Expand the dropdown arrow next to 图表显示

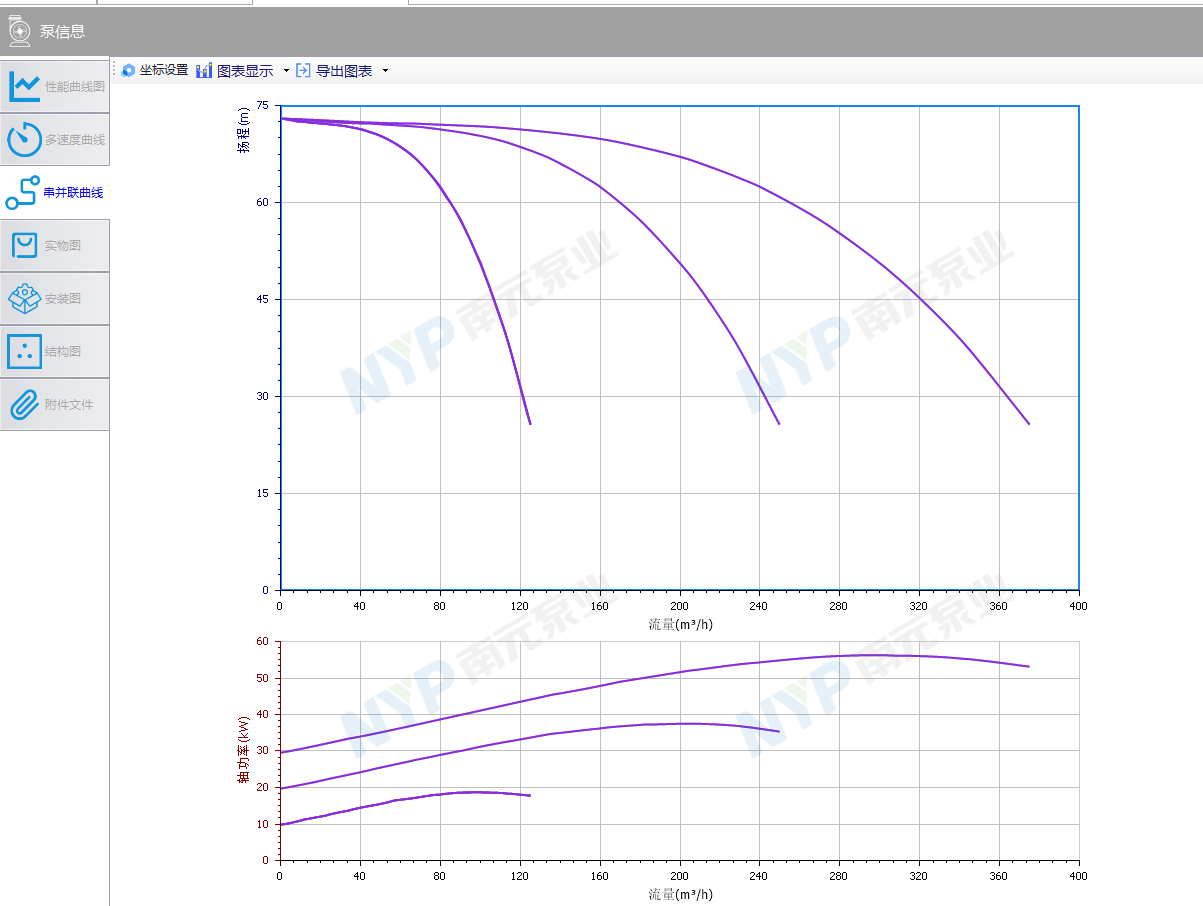(286, 71)
